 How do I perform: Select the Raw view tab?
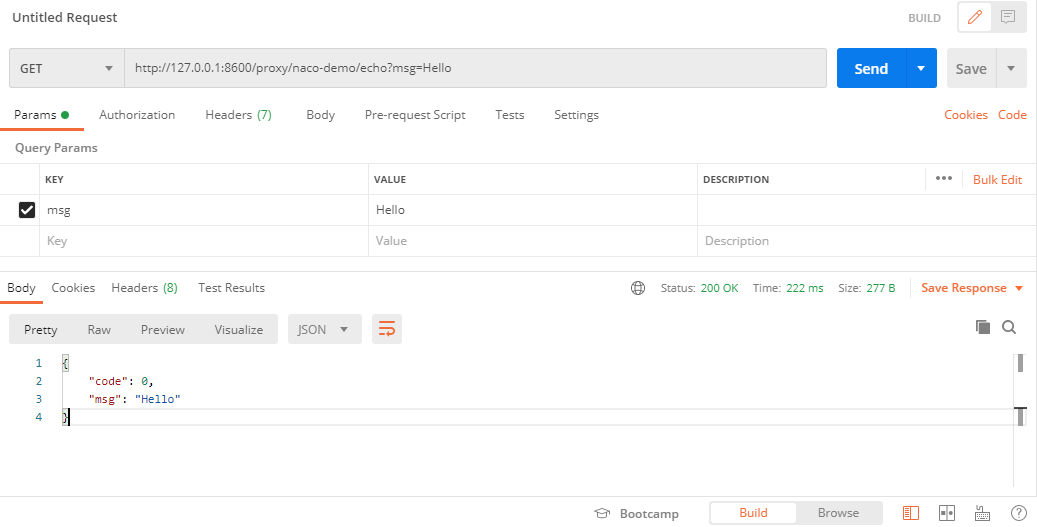coord(99,329)
